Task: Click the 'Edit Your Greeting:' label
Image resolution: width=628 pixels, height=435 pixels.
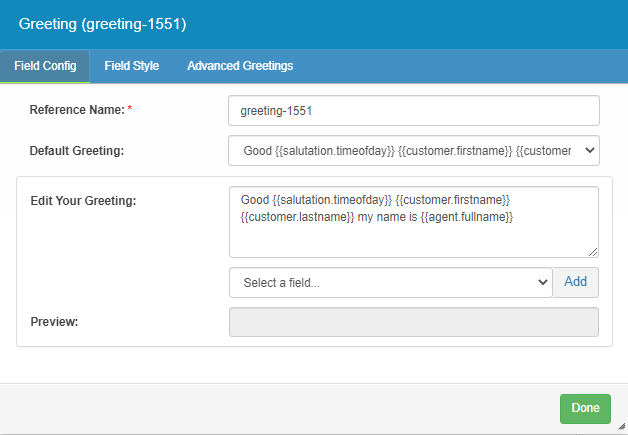Action: 83,201
